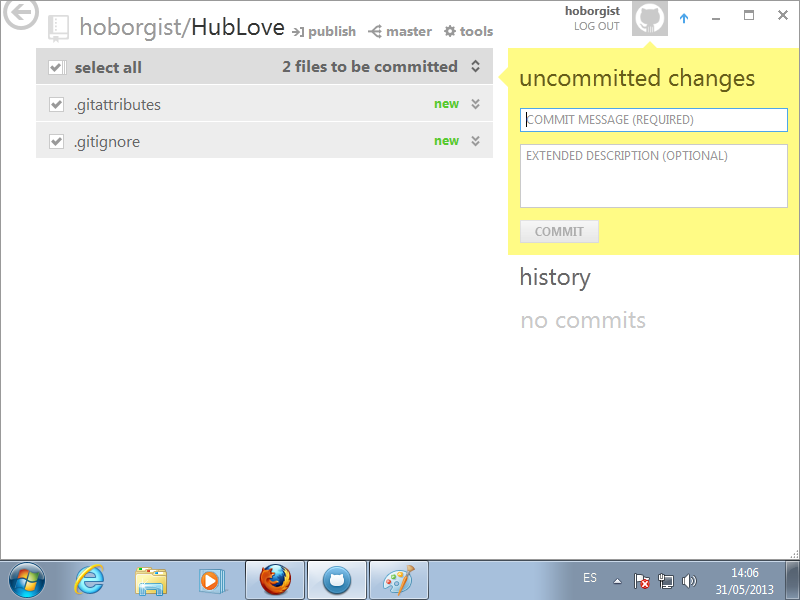Open Windows Explorer folder on taskbar
Image resolution: width=800 pixels, height=600 pixels.
[151, 581]
